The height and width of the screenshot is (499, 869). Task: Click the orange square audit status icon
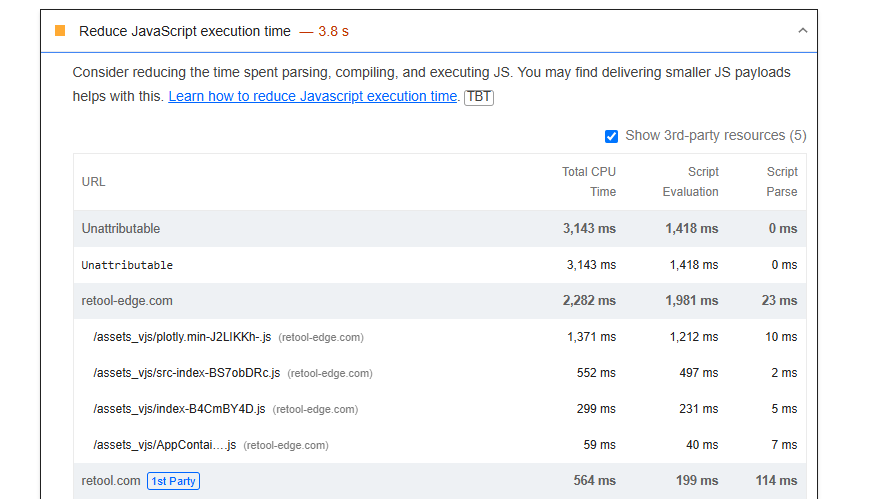(x=60, y=31)
